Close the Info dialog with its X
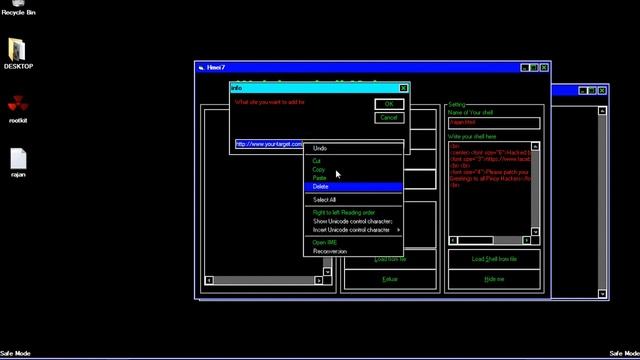Viewport: 640px width, 360px height. pos(403,88)
